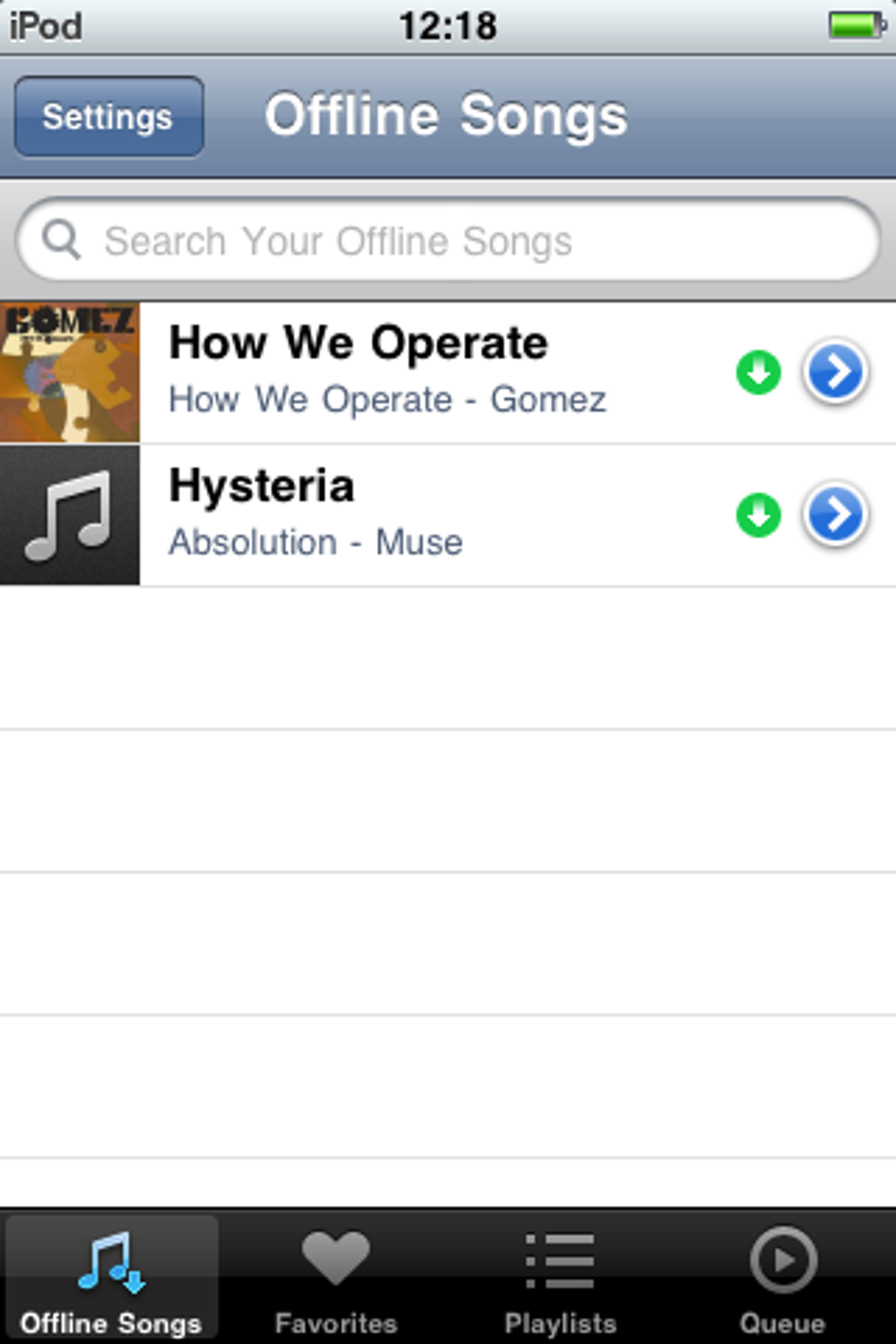Tap the battery icon in status bar

tap(856, 25)
